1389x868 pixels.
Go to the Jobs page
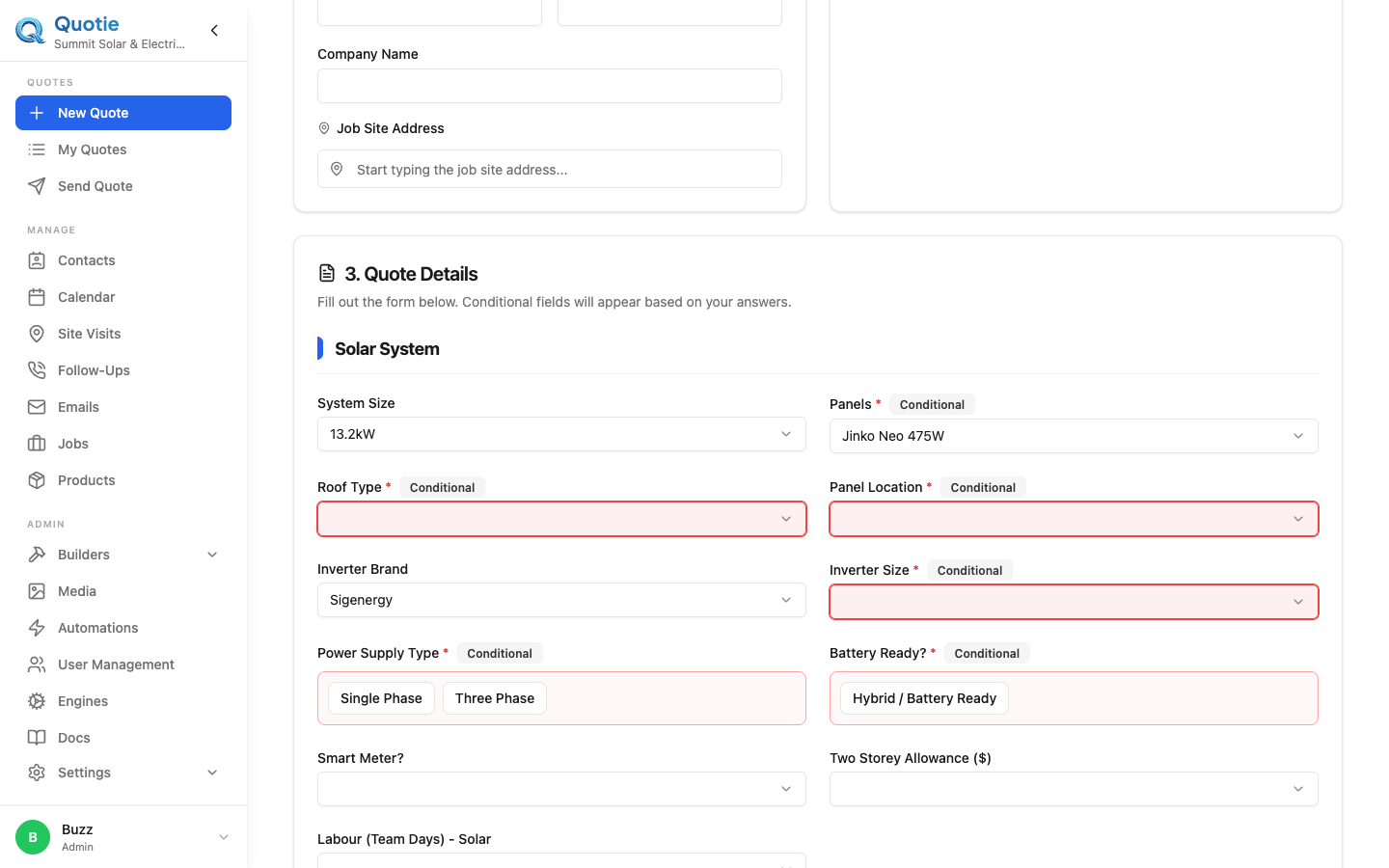[123, 444]
